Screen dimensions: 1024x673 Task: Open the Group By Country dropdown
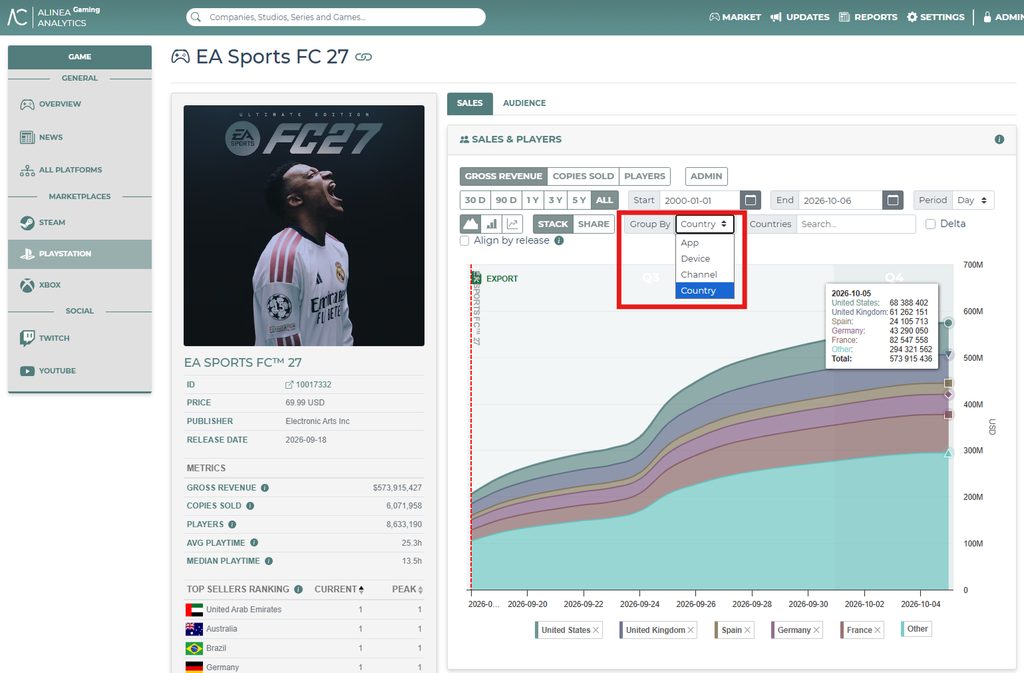[705, 224]
